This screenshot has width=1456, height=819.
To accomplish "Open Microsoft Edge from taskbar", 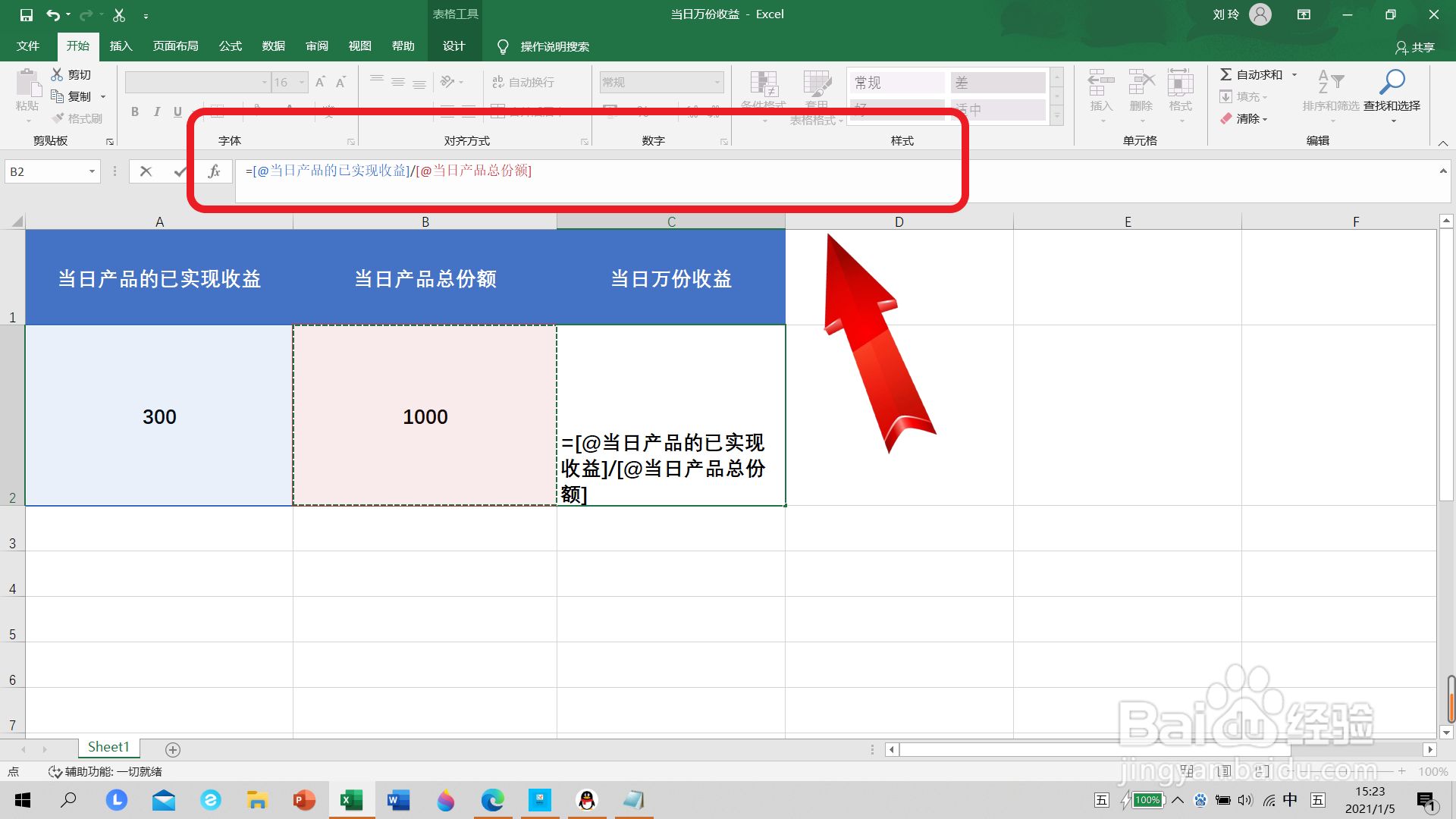I will pyautogui.click(x=492, y=800).
